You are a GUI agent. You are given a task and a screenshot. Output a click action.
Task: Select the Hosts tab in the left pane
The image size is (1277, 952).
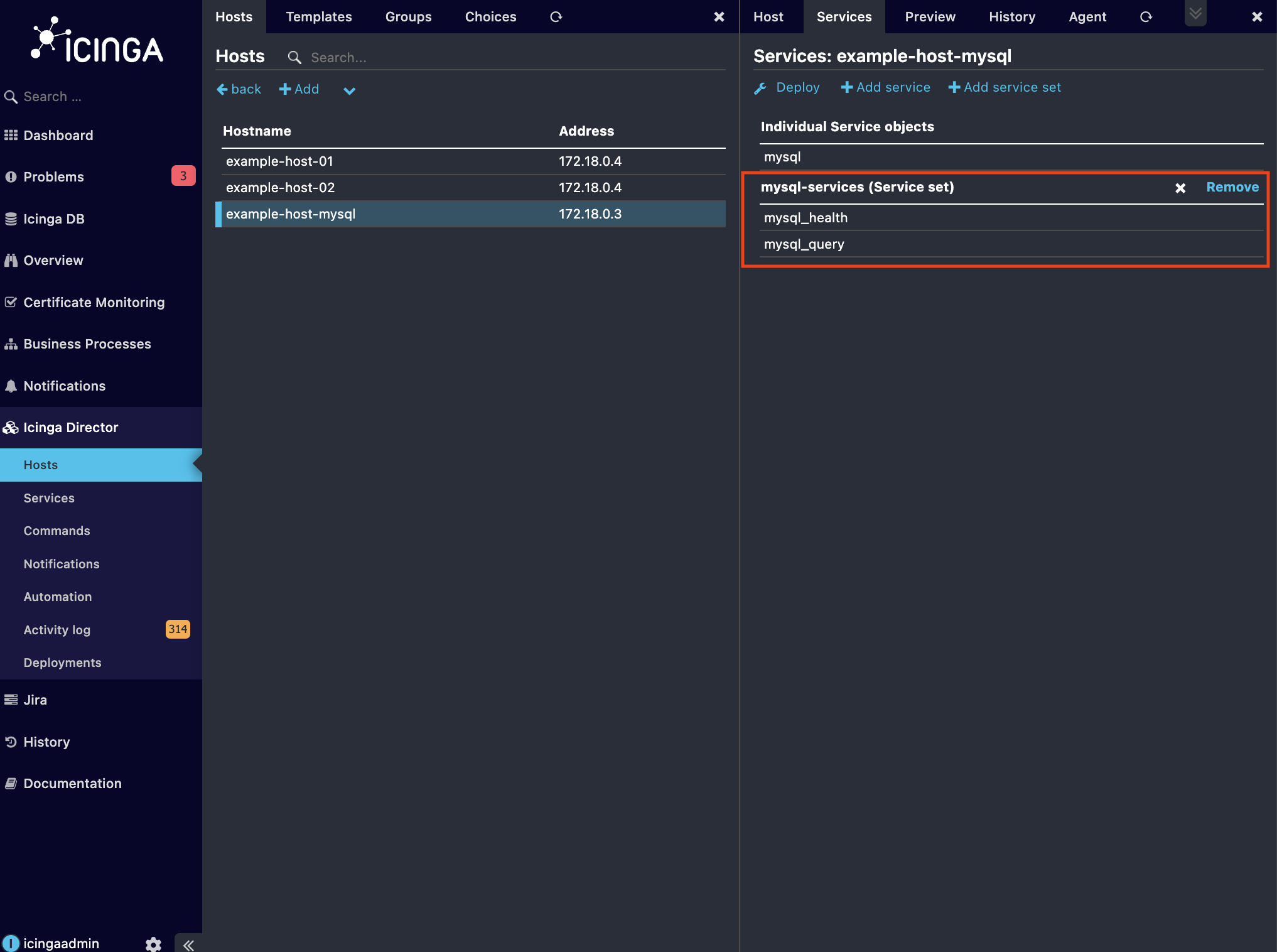[234, 17]
